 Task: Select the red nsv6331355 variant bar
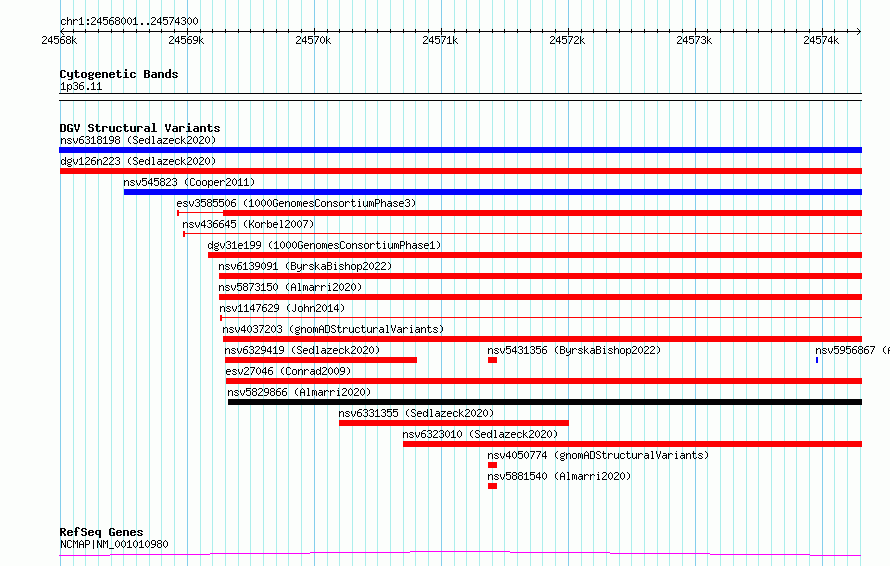click(454, 423)
